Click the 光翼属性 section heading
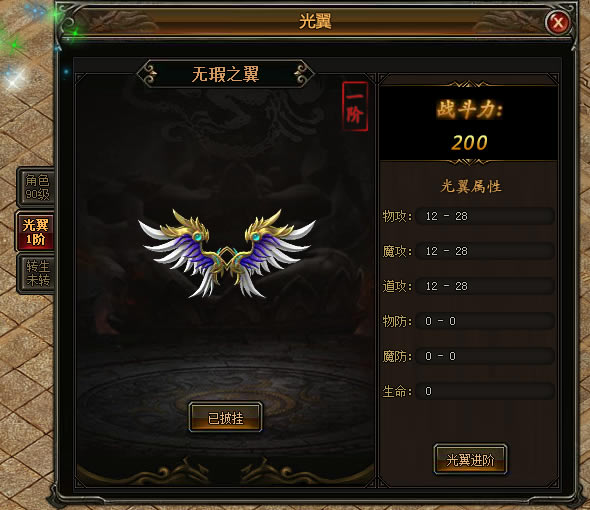 pos(471,186)
